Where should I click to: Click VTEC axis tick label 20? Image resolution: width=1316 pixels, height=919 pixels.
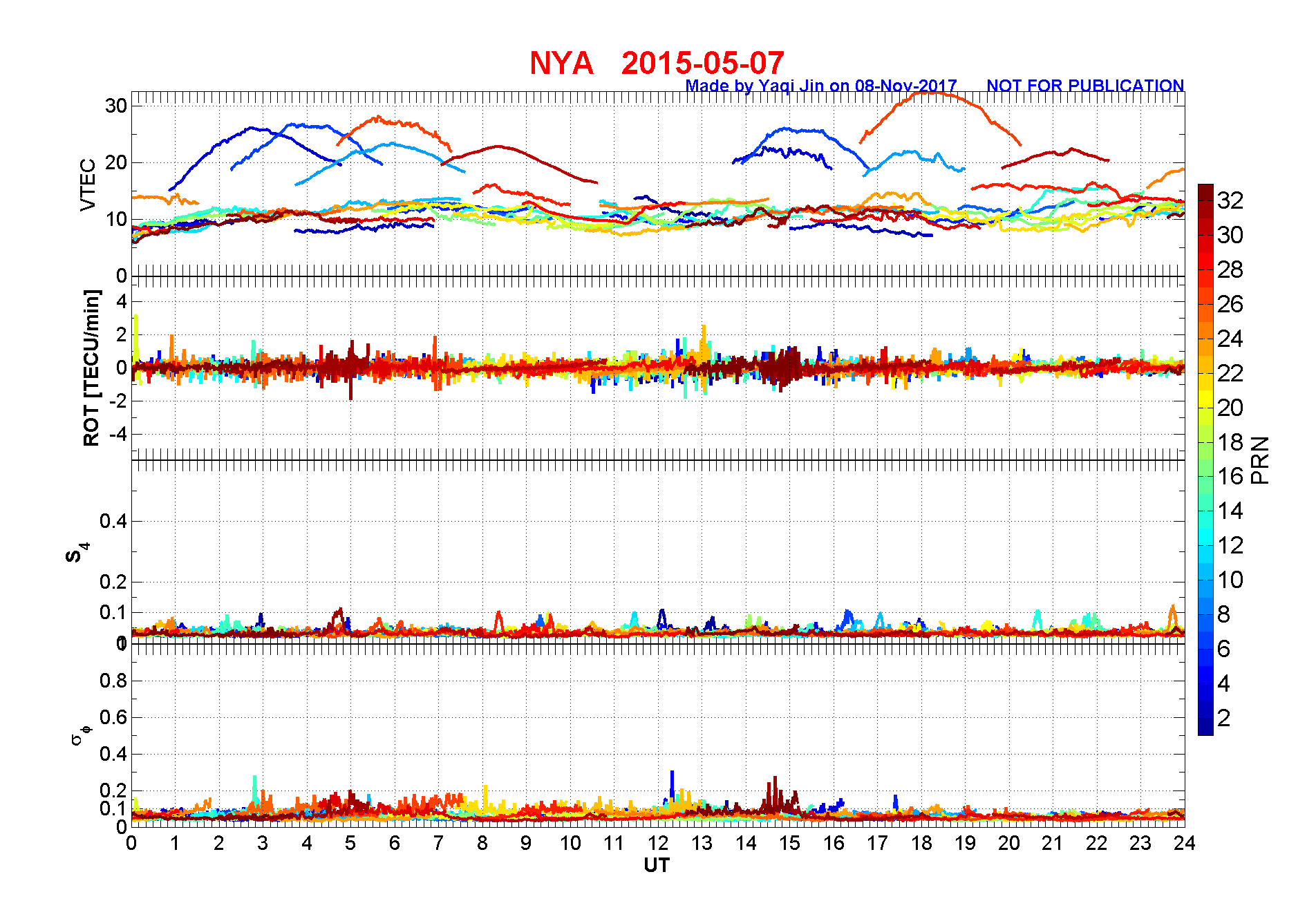pos(116,162)
